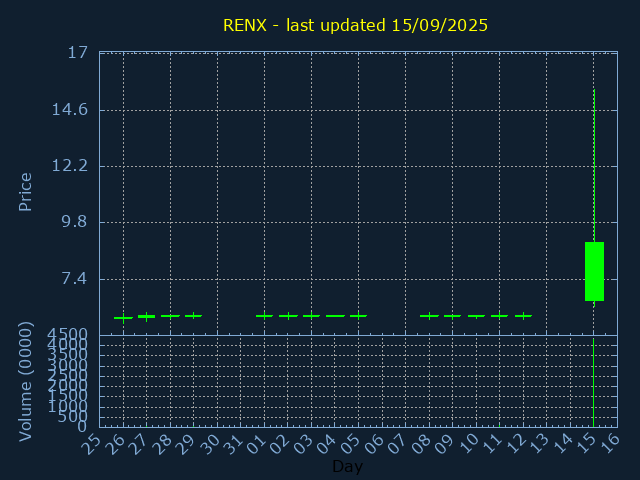Screen dimensions: 640x480
Task: Click the candlestick on day 04
Action: coord(336,316)
